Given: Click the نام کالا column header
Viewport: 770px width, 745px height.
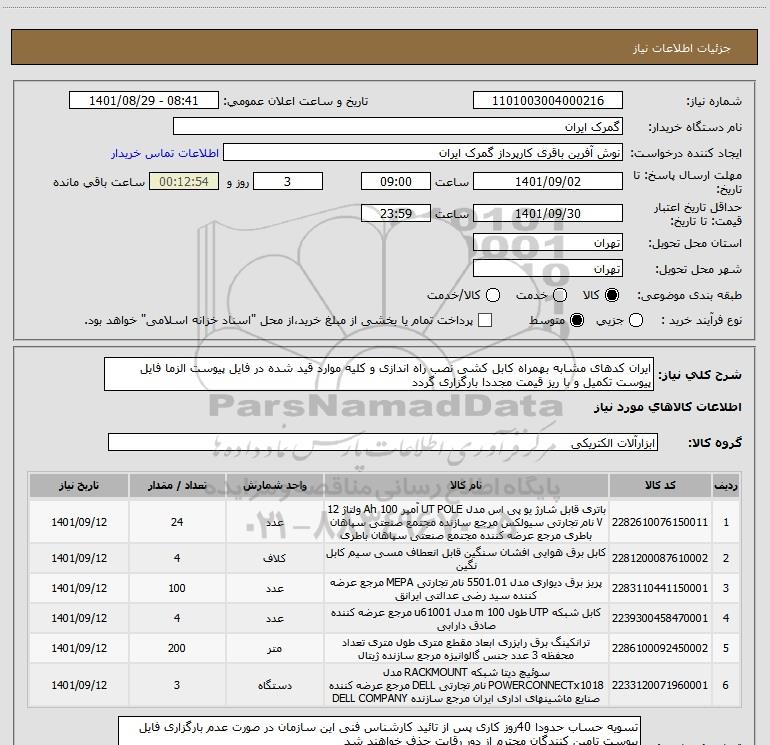Looking at the screenshot, I should [x=466, y=485].
